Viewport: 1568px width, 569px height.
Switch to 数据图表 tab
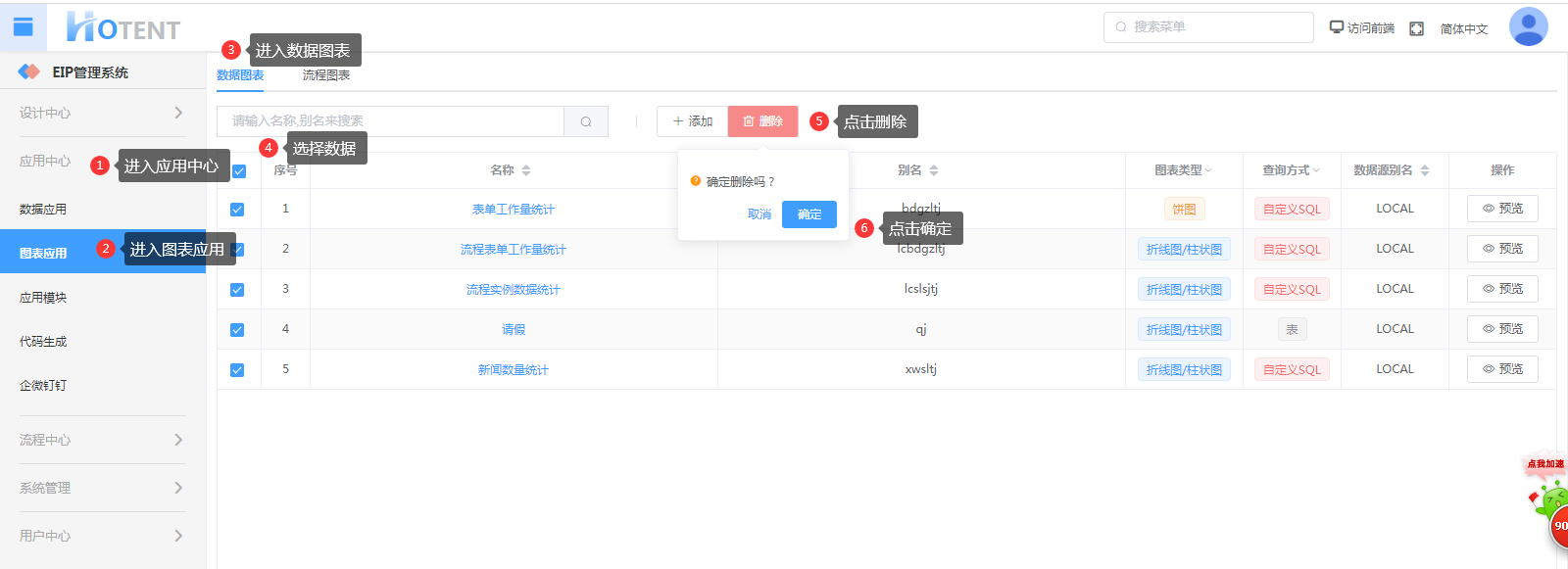(240, 75)
